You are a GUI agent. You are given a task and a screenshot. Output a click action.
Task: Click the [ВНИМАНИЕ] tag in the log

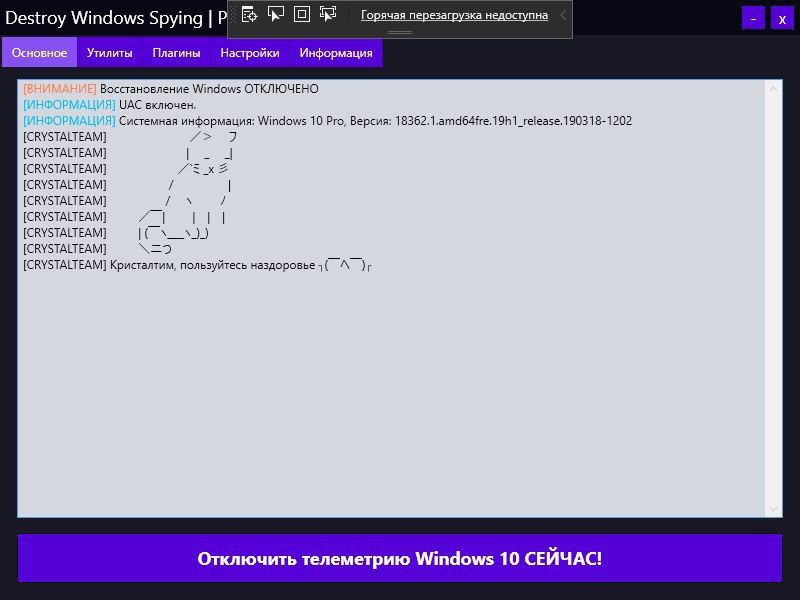tap(60, 89)
